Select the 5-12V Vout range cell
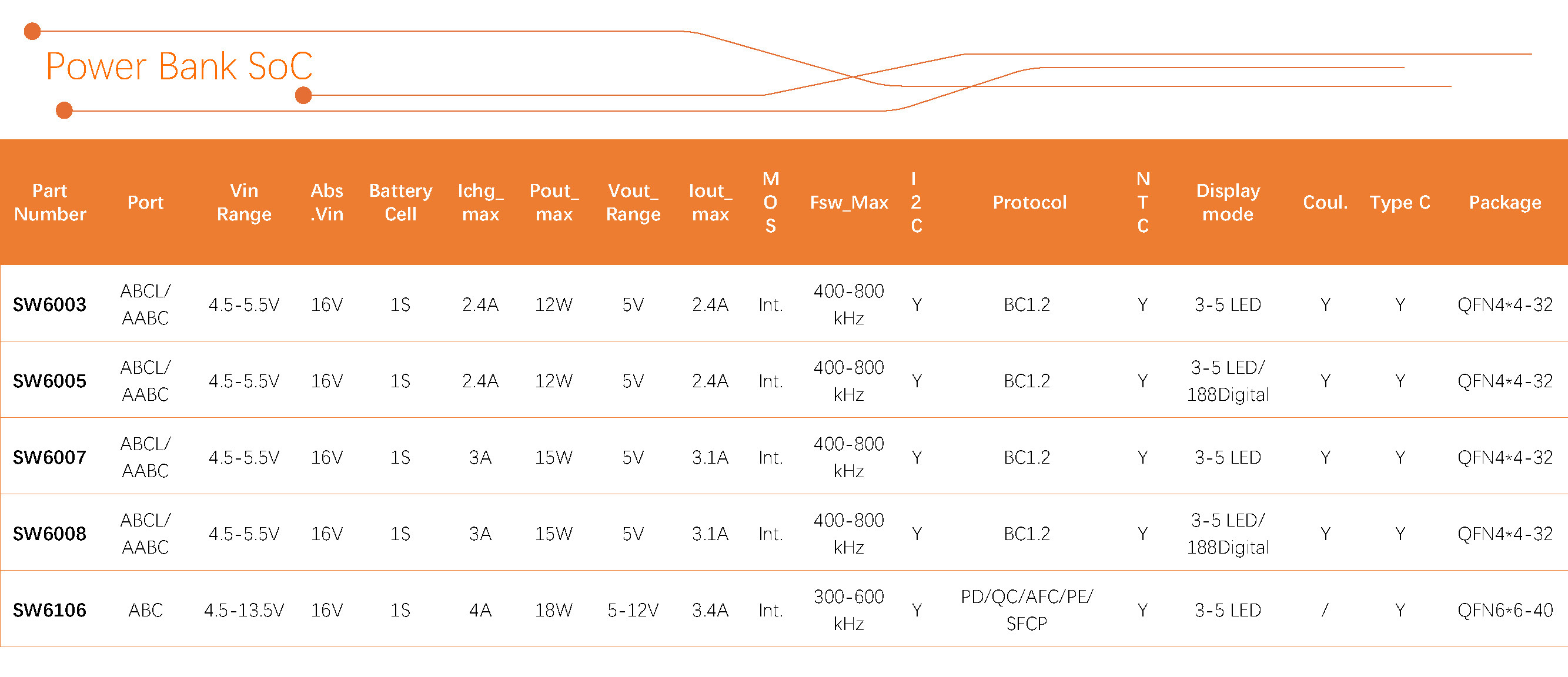 coord(633,610)
